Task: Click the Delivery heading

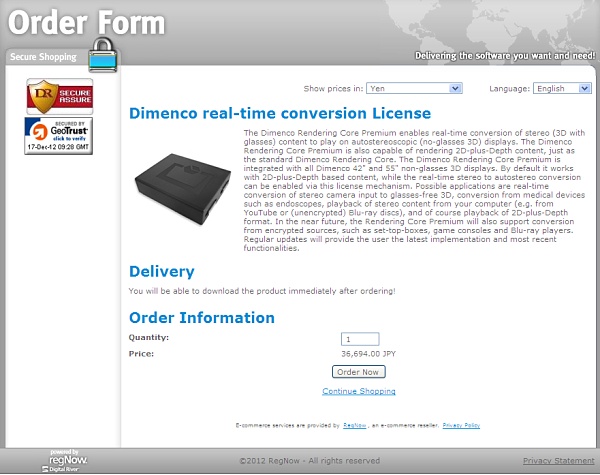Action: 161,271
